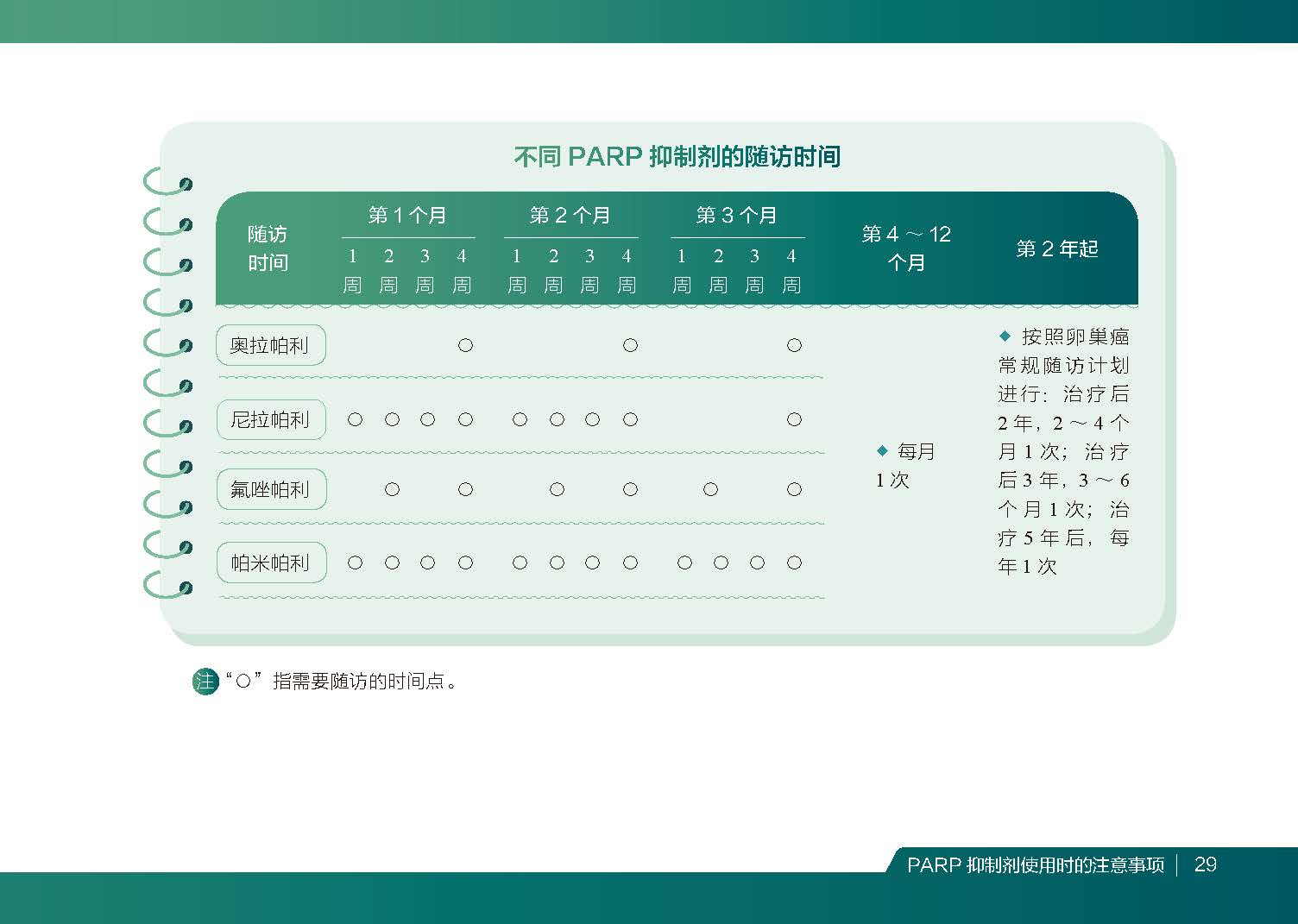Click the diamond bullet before 按照卵巢癌
1298x924 pixels.
tap(1005, 336)
